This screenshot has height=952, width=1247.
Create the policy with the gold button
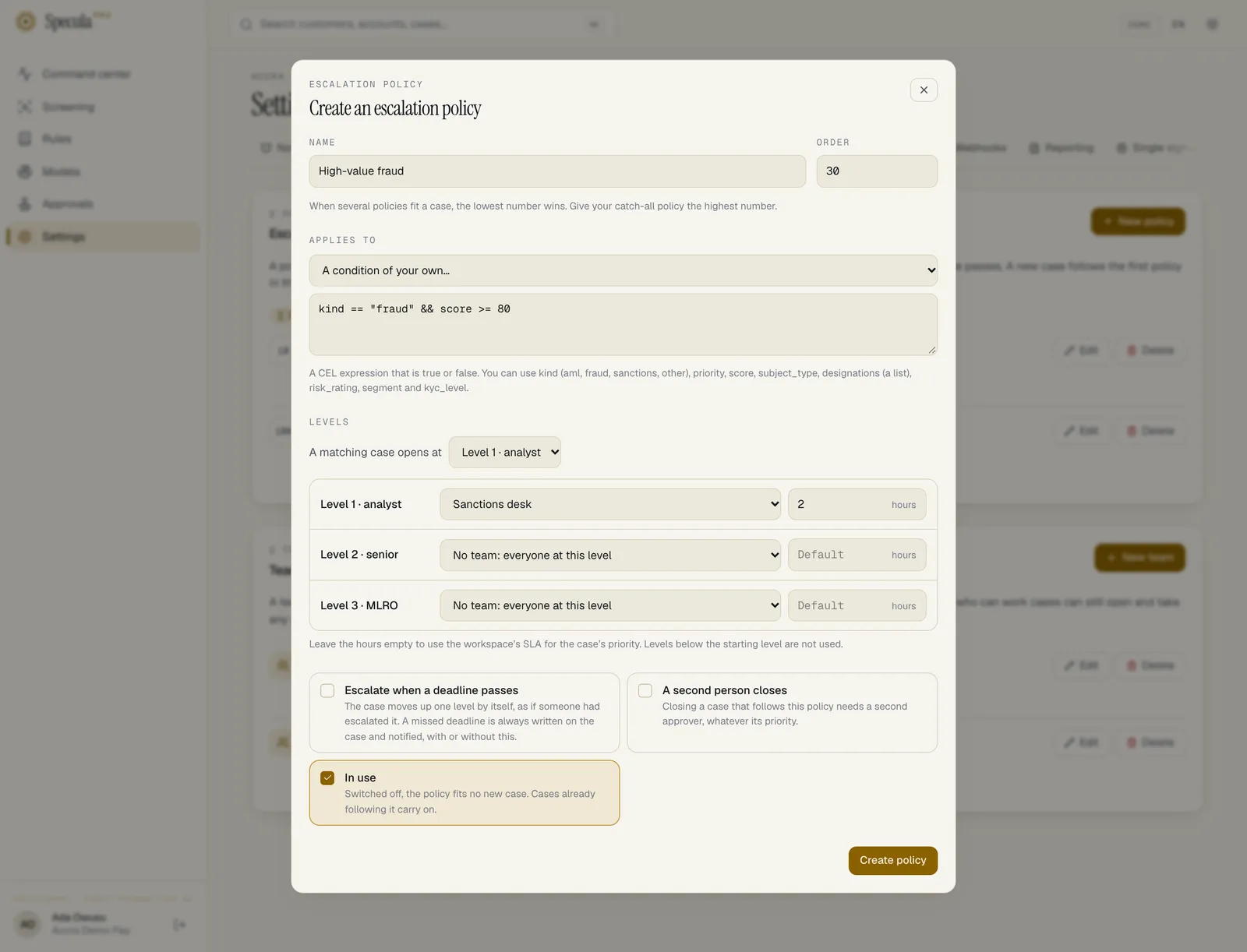coord(893,861)
